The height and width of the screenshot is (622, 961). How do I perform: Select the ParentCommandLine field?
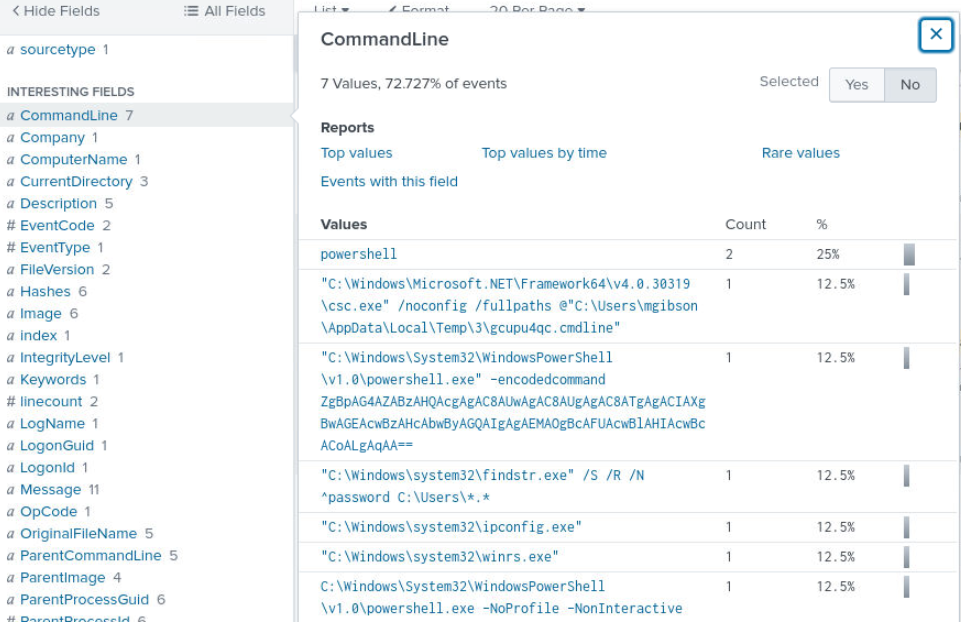click(x=90, y=555)
